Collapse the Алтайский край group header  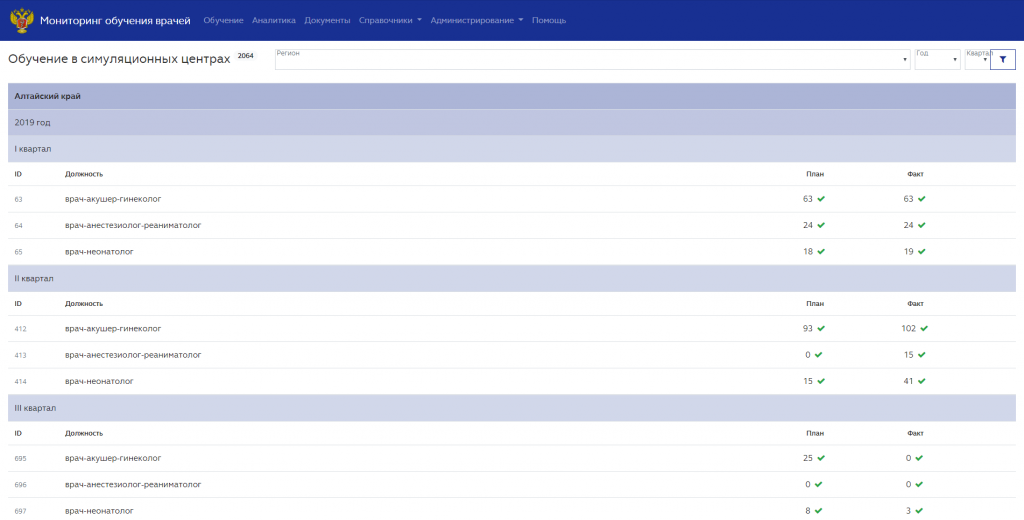(511, 96)
